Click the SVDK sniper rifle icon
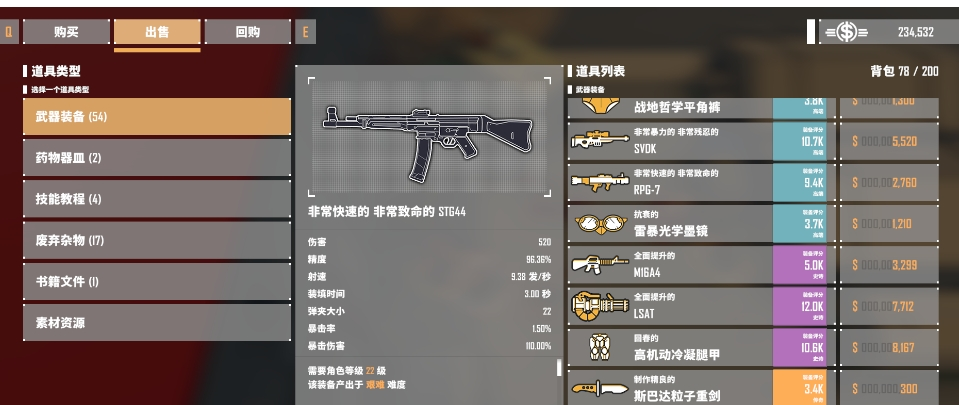The height and width of the screenshot is (405, 959). pos(599,140)
